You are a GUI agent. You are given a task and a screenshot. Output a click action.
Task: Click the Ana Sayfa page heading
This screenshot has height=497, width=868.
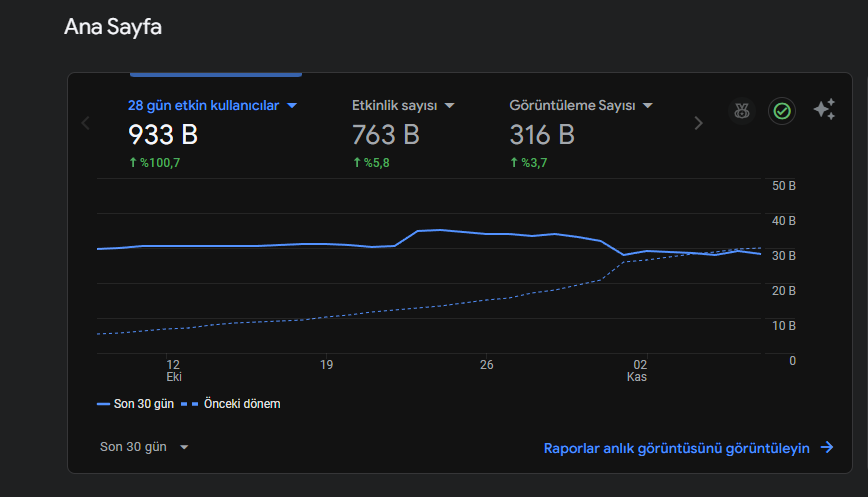113,27
